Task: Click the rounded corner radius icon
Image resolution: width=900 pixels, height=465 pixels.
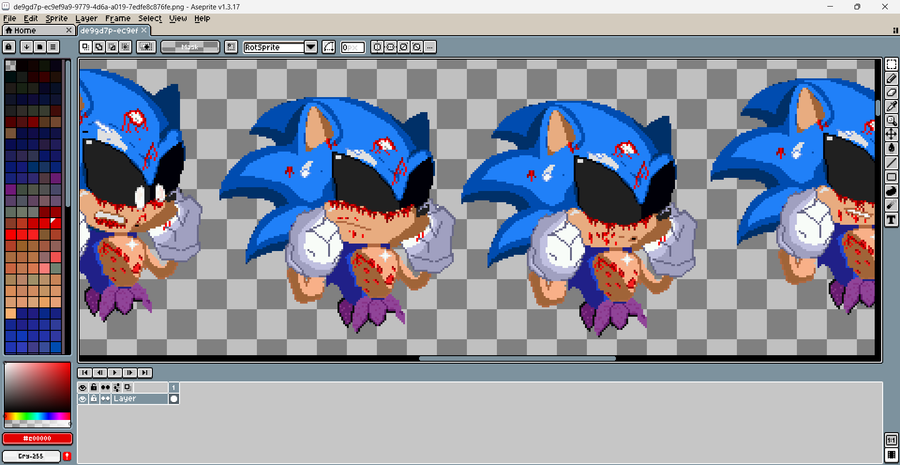Action: [329, 47]
